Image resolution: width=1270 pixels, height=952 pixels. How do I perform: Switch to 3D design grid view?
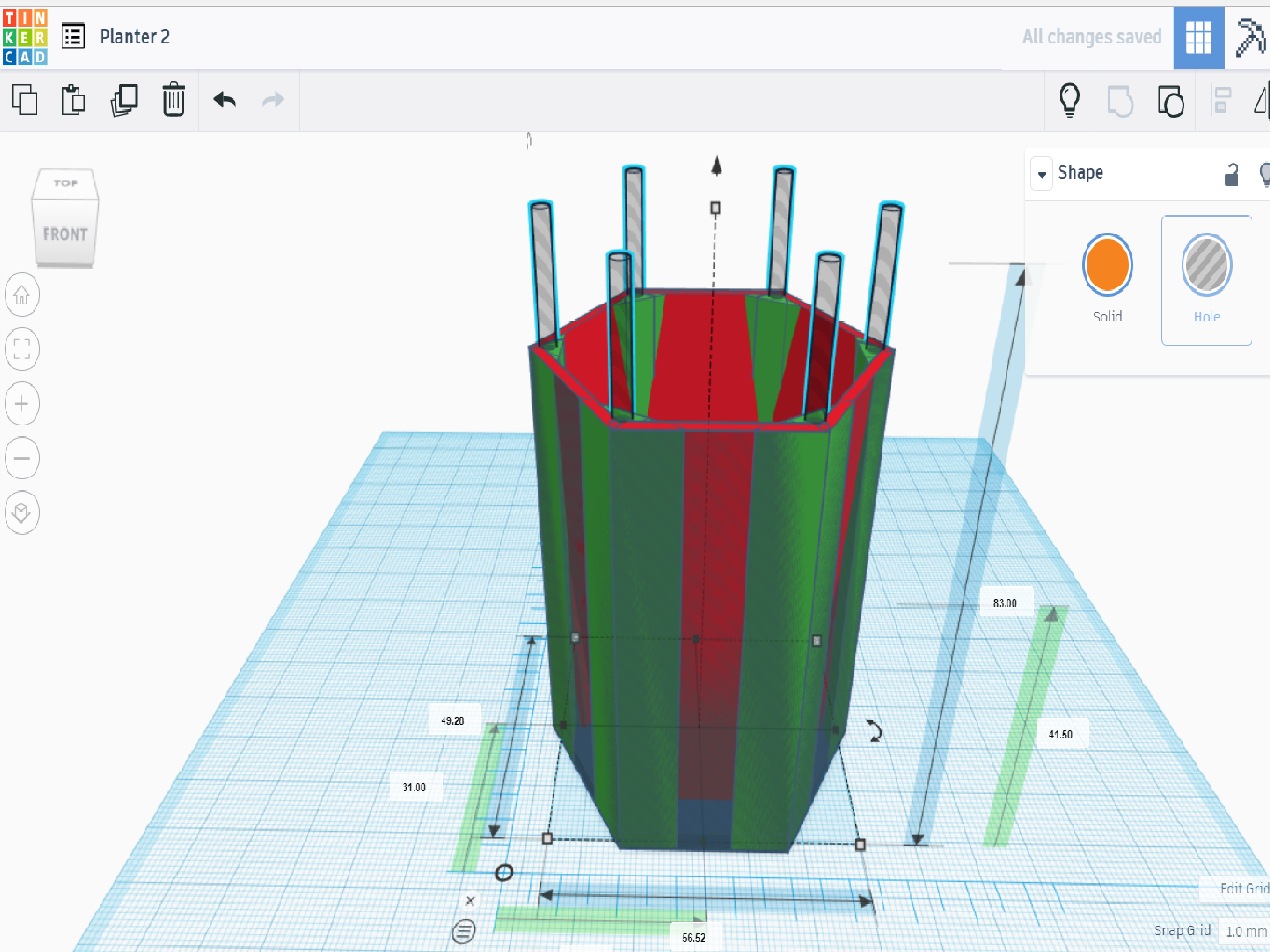point(1199,38)
